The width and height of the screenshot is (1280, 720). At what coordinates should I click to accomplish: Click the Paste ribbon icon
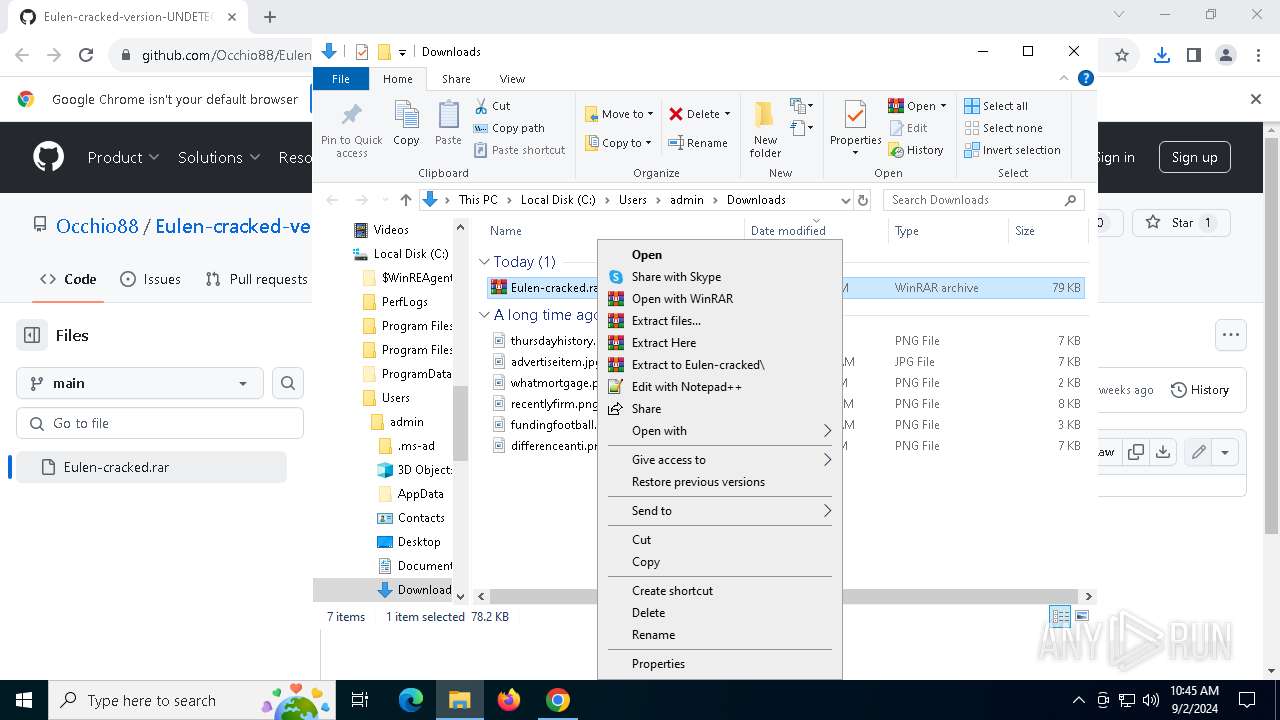coord(448,123)
